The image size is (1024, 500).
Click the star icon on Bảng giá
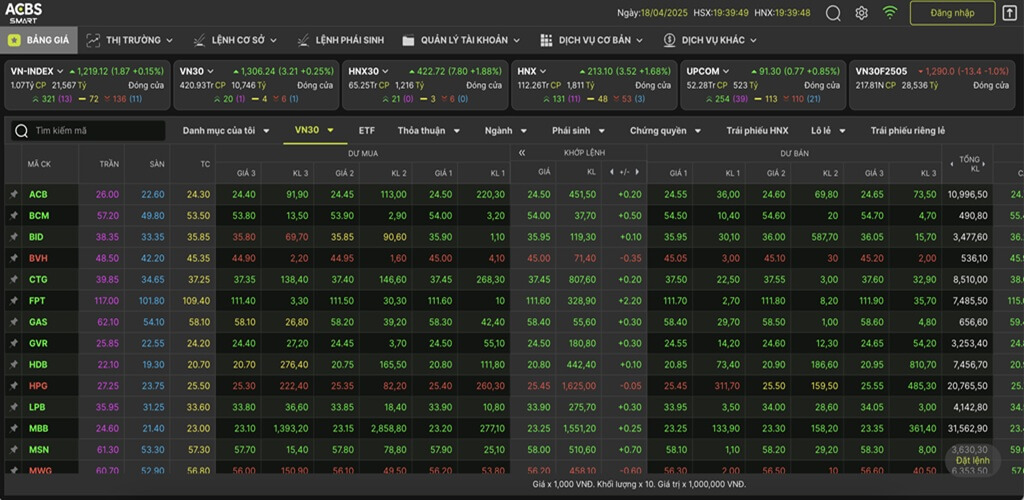point(14,40)
